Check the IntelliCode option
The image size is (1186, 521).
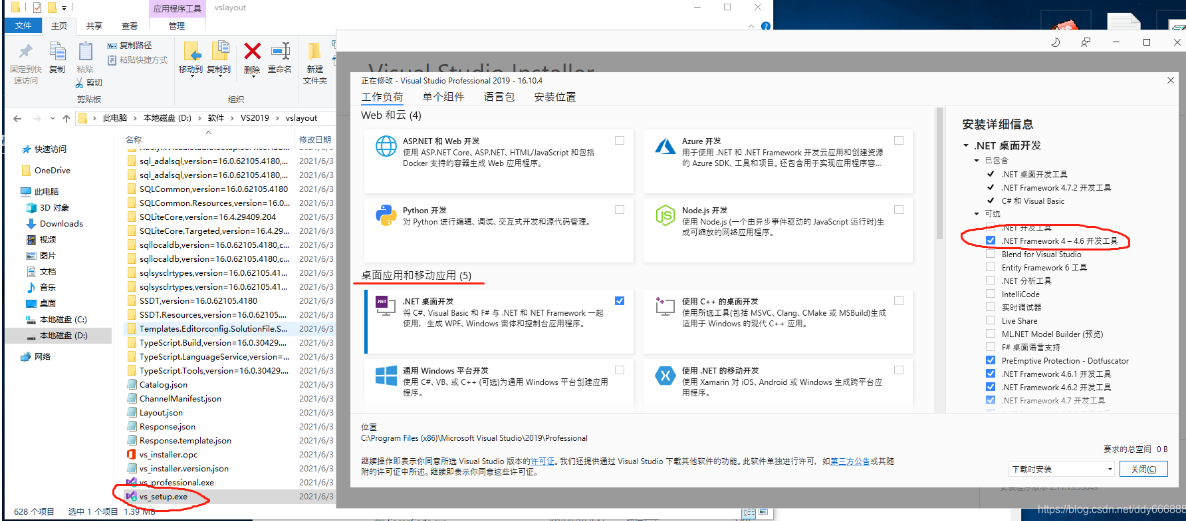[x=991, y=294]
